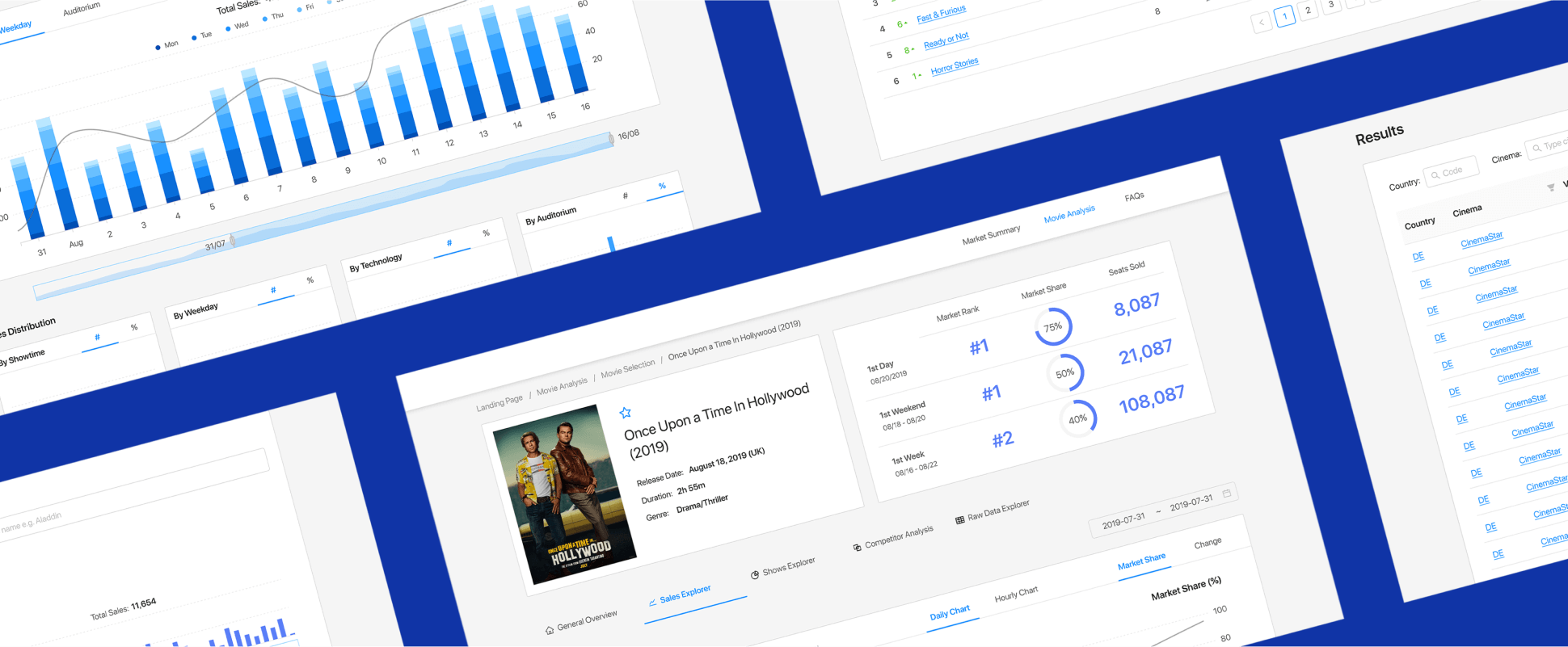This screenshot has height=647, width=1568.
Task: Go to page 3 in pagination
Action: [1330, 4]
